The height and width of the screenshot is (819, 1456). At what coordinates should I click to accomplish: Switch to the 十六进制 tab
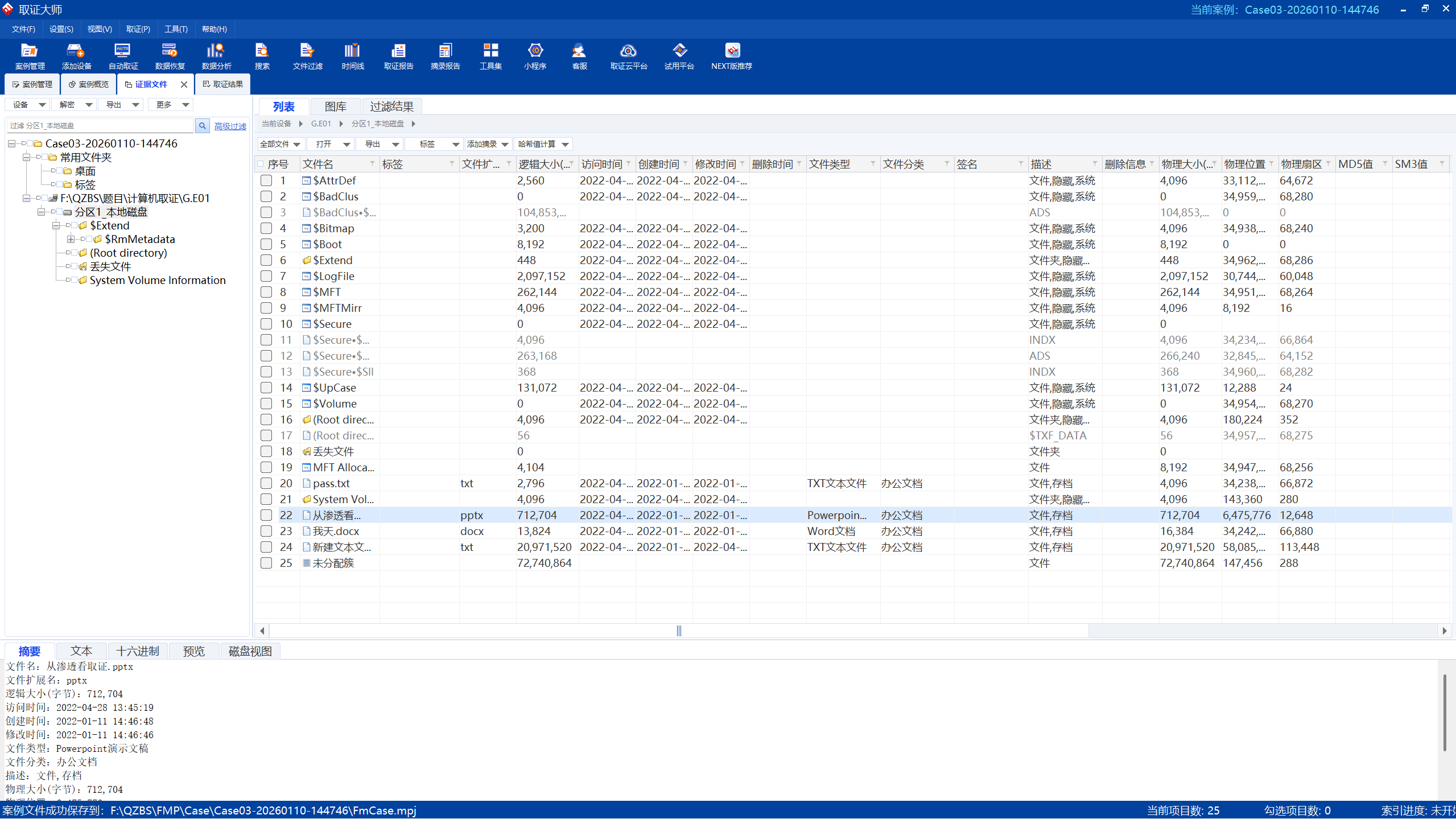(137, 651)
